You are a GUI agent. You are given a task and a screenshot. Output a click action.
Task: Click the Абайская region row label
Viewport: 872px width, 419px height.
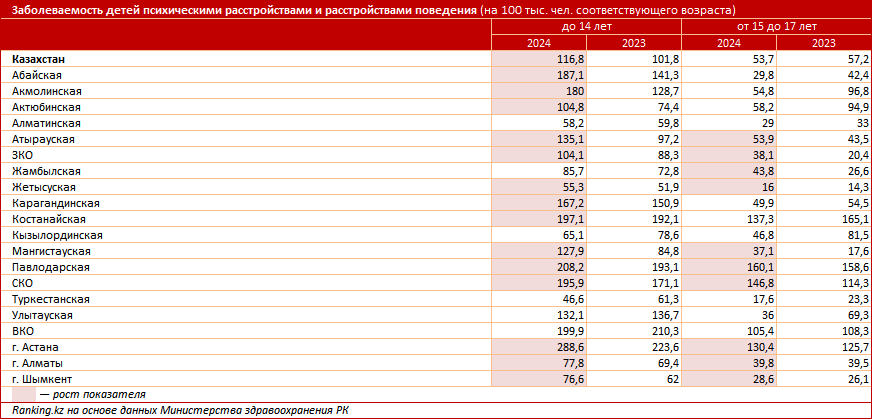pyautogui.click(x=37, y=75)
